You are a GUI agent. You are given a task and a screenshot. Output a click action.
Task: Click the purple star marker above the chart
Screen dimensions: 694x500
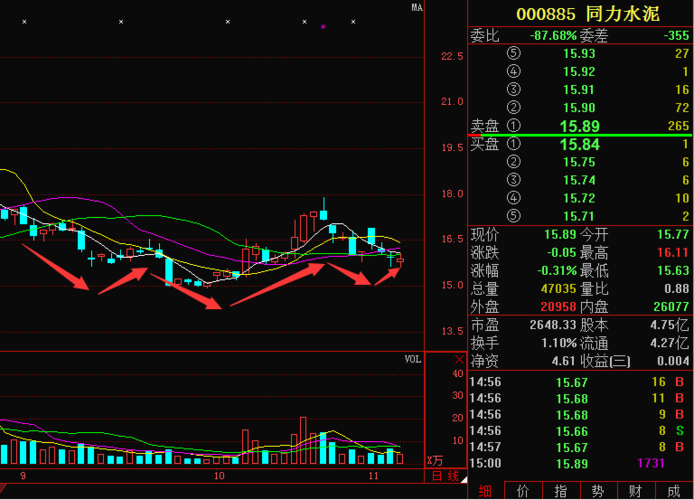click(323, 27)
